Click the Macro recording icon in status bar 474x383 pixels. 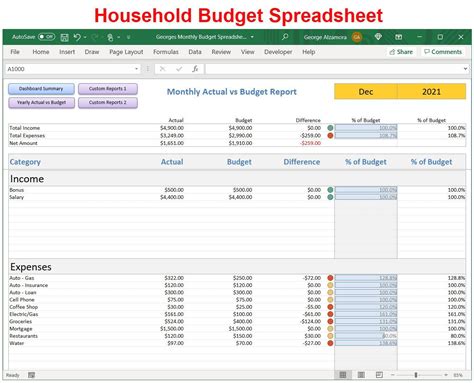[31, 375]
